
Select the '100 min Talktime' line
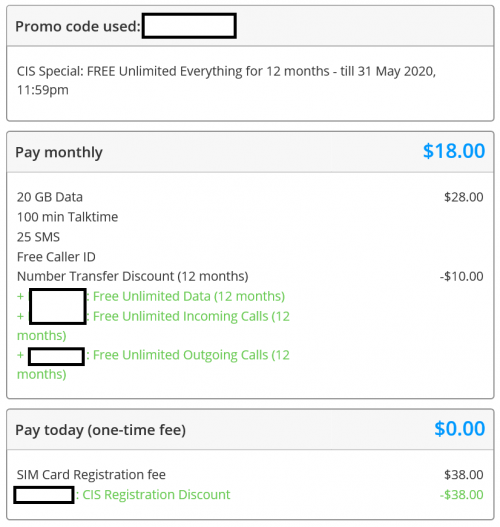click(x=68, y=217)
